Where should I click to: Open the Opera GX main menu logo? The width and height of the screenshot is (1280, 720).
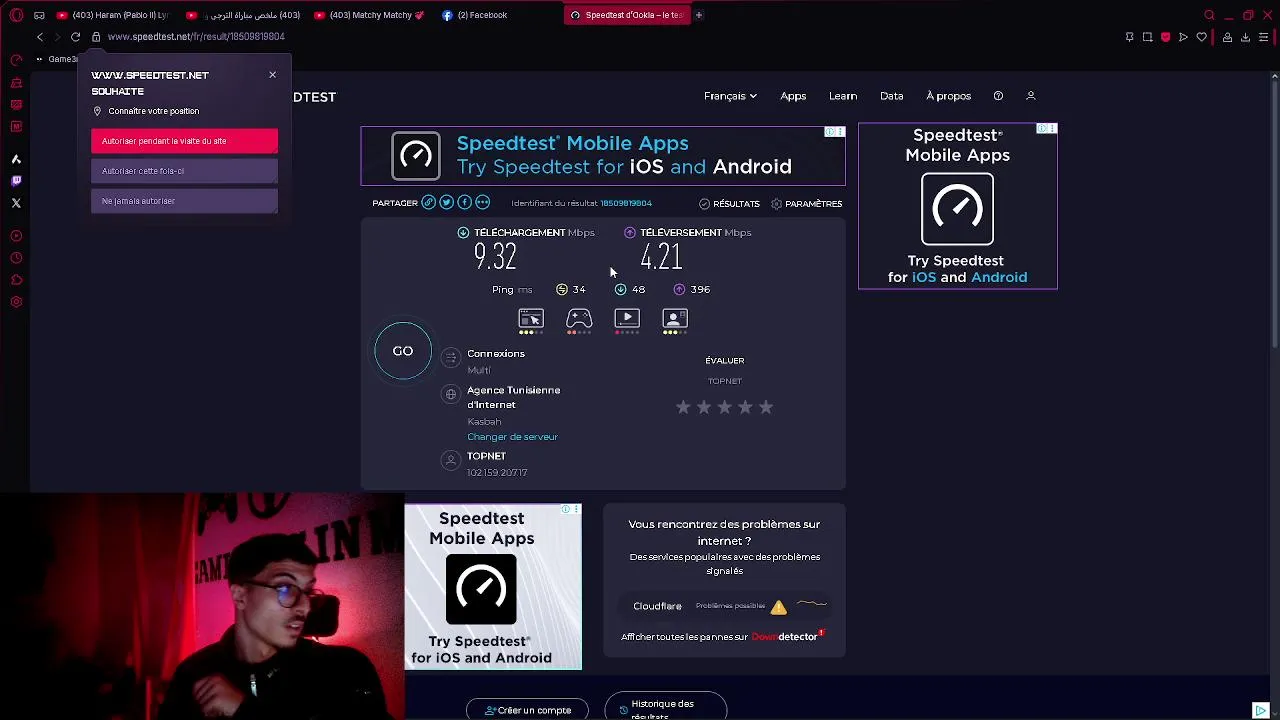(16, 15)
